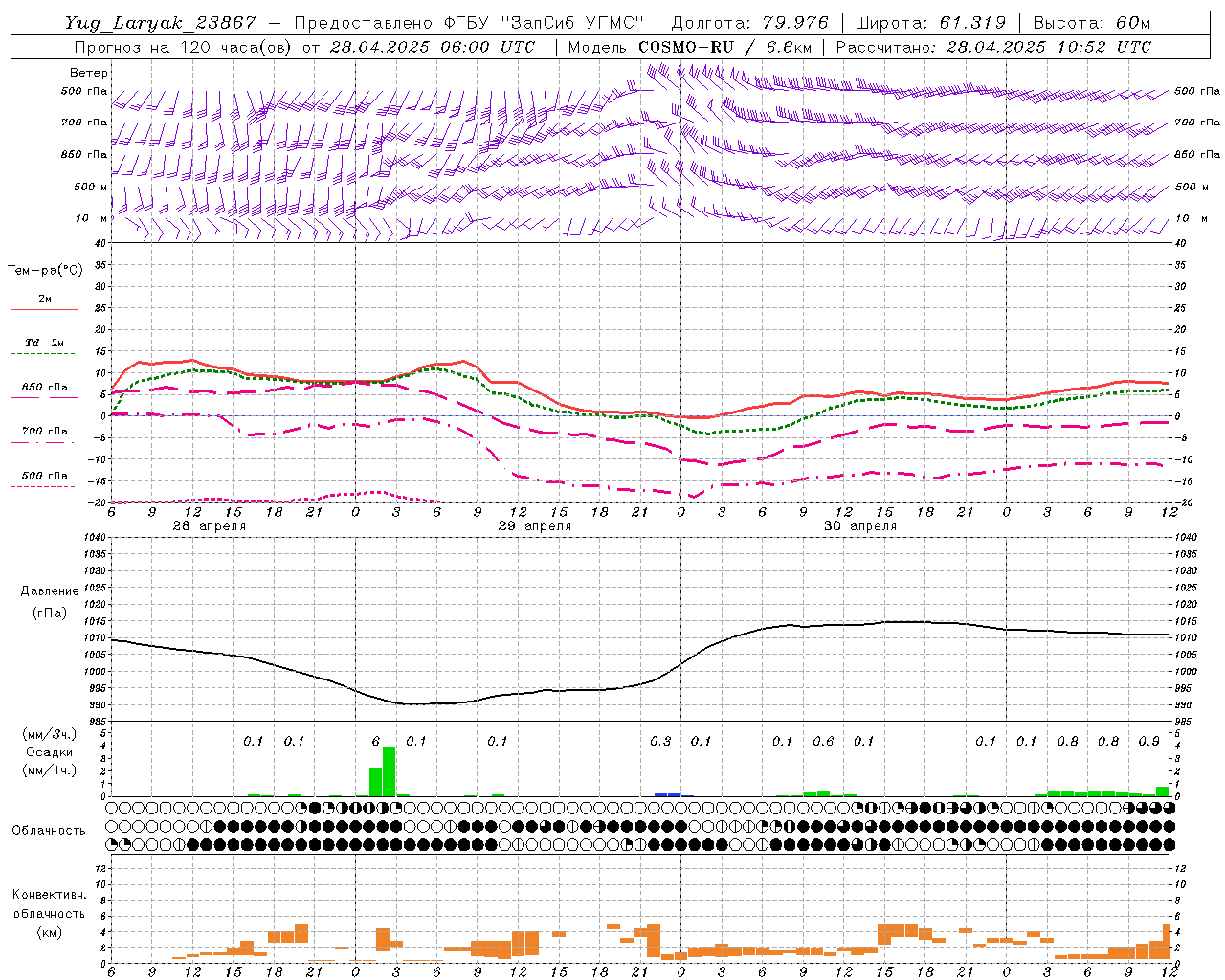
Task: Click the (мм/3ч.) unit label
Action: [50, 734]
